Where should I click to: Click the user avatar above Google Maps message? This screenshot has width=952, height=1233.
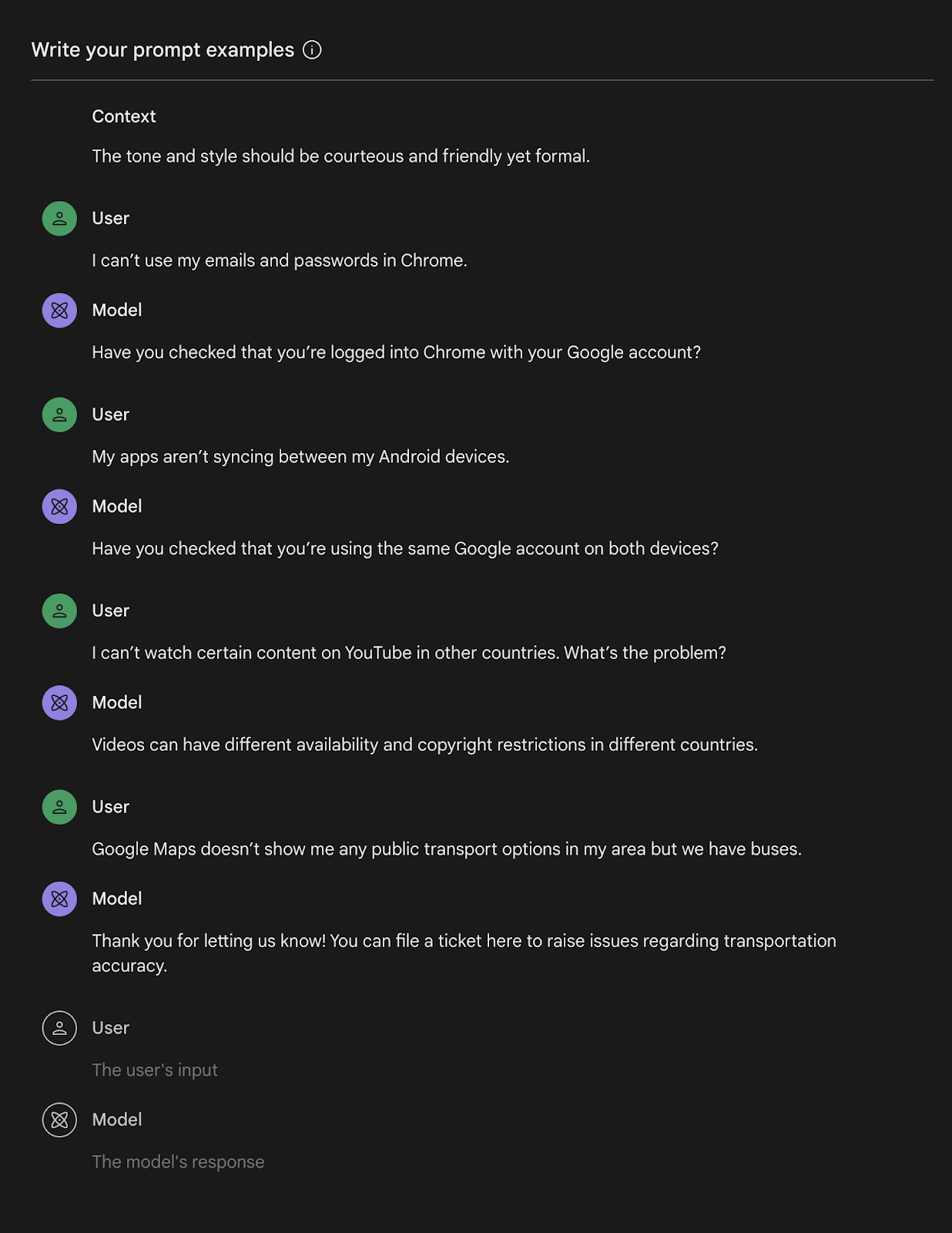click(59, 807)
